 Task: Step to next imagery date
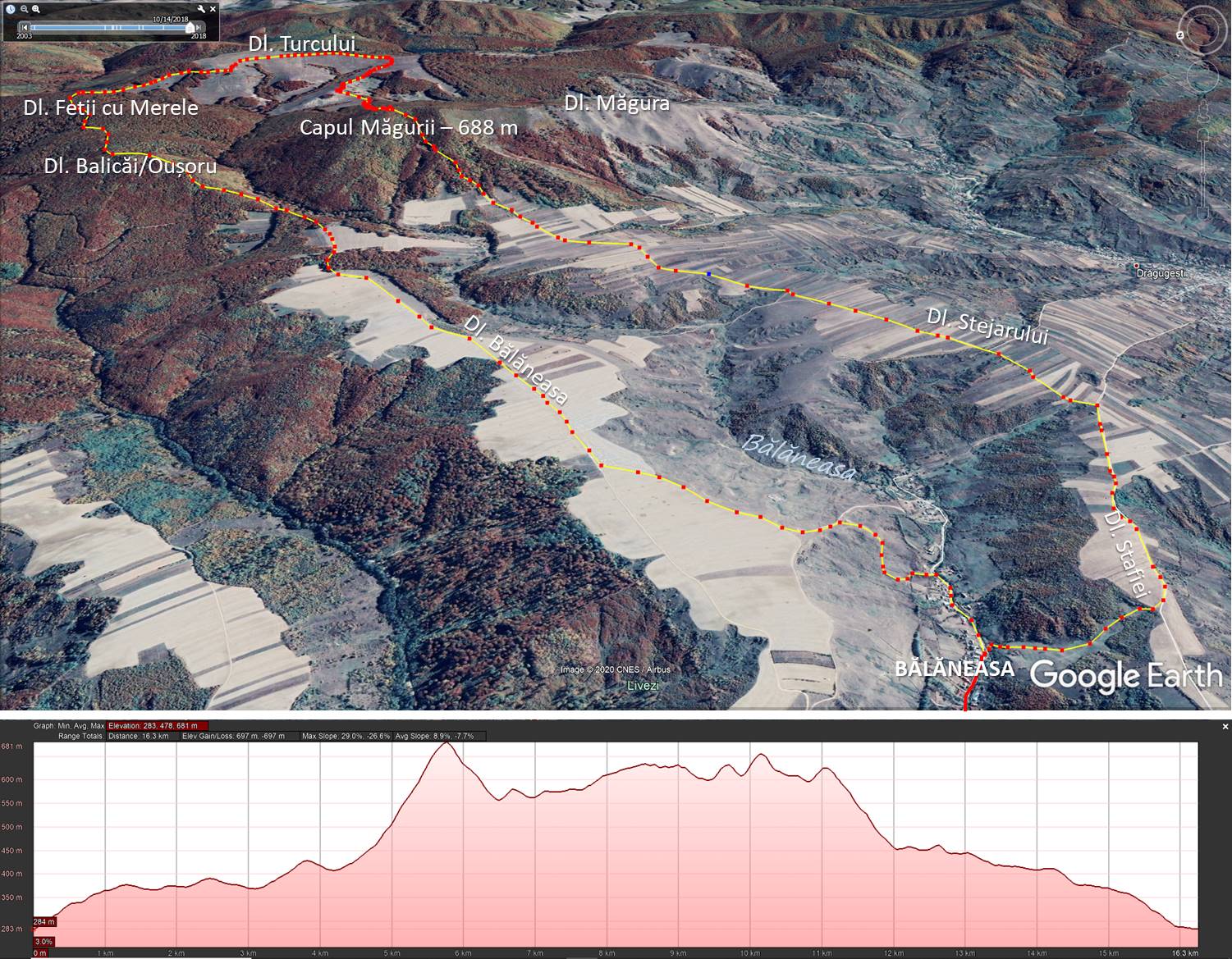point(198,27)
